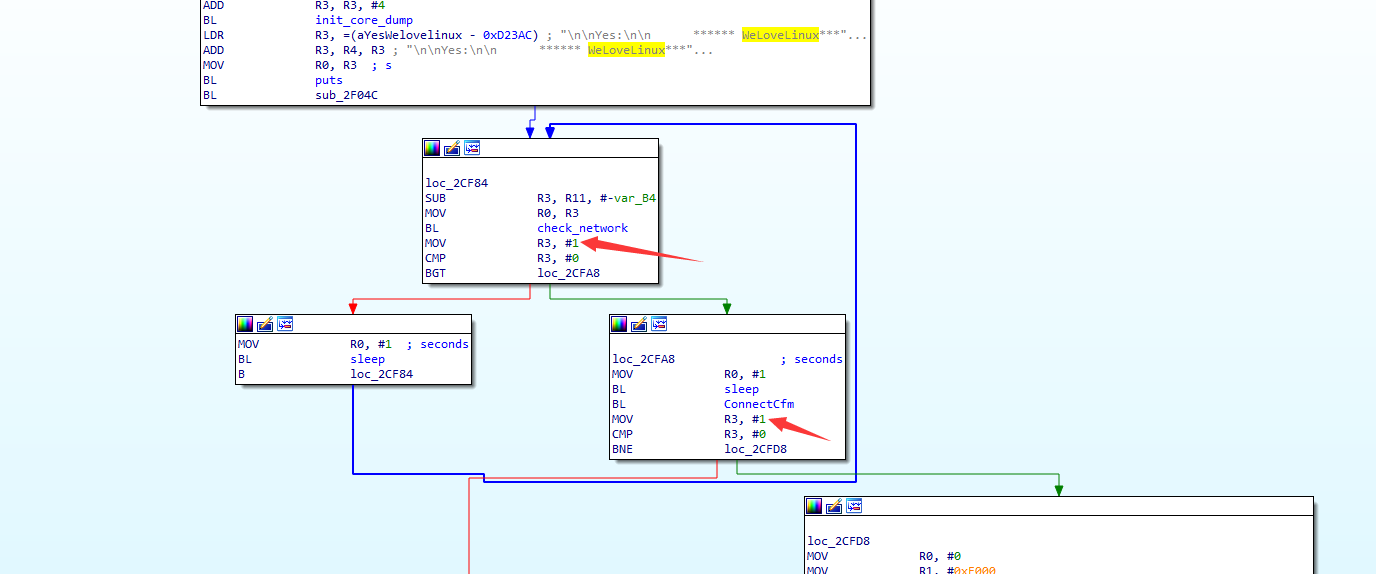Click the ConnectCfm function name

pos(759,404)
